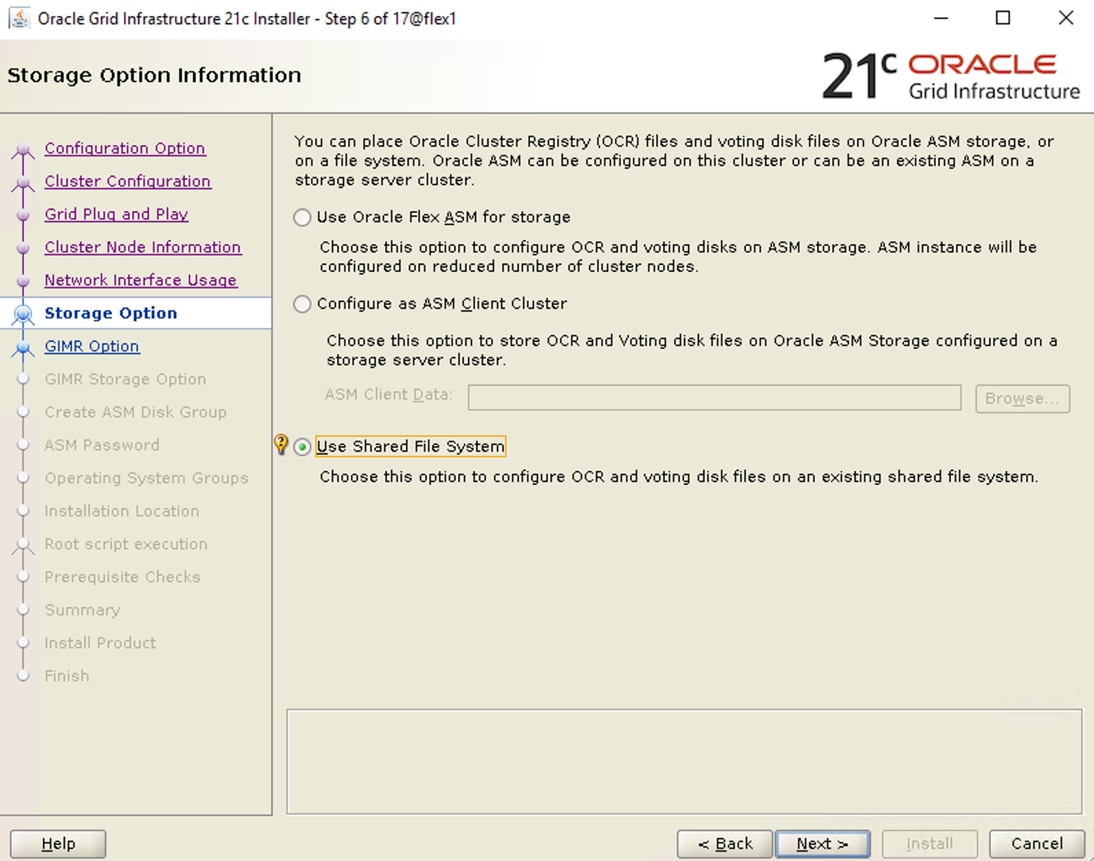Viewport: 1094px width, 861px height.
Task: Go to GIMR Option step
Action: [92, 346]
